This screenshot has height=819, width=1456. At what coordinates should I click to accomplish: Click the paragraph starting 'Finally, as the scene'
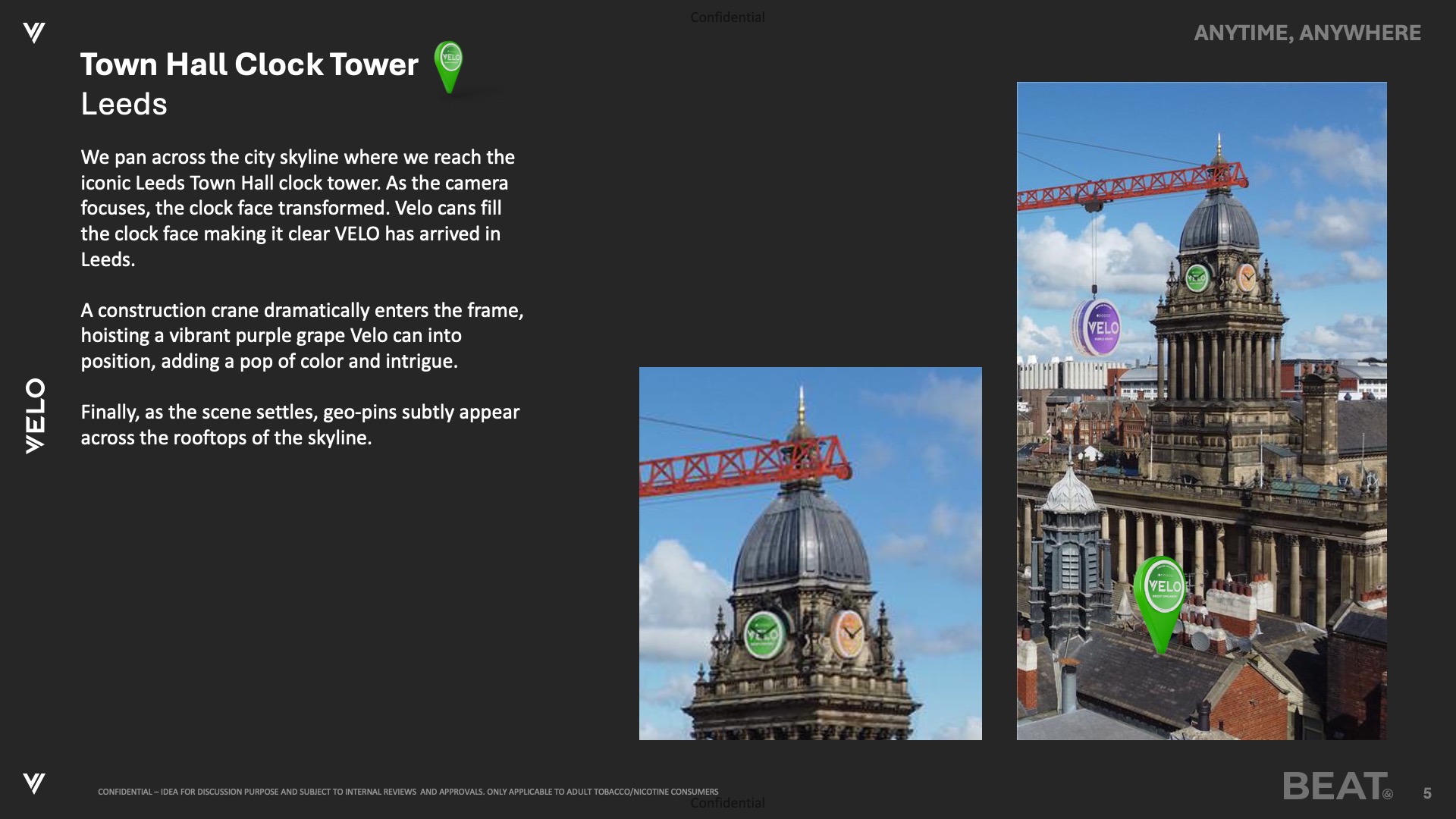pos(300,425)
